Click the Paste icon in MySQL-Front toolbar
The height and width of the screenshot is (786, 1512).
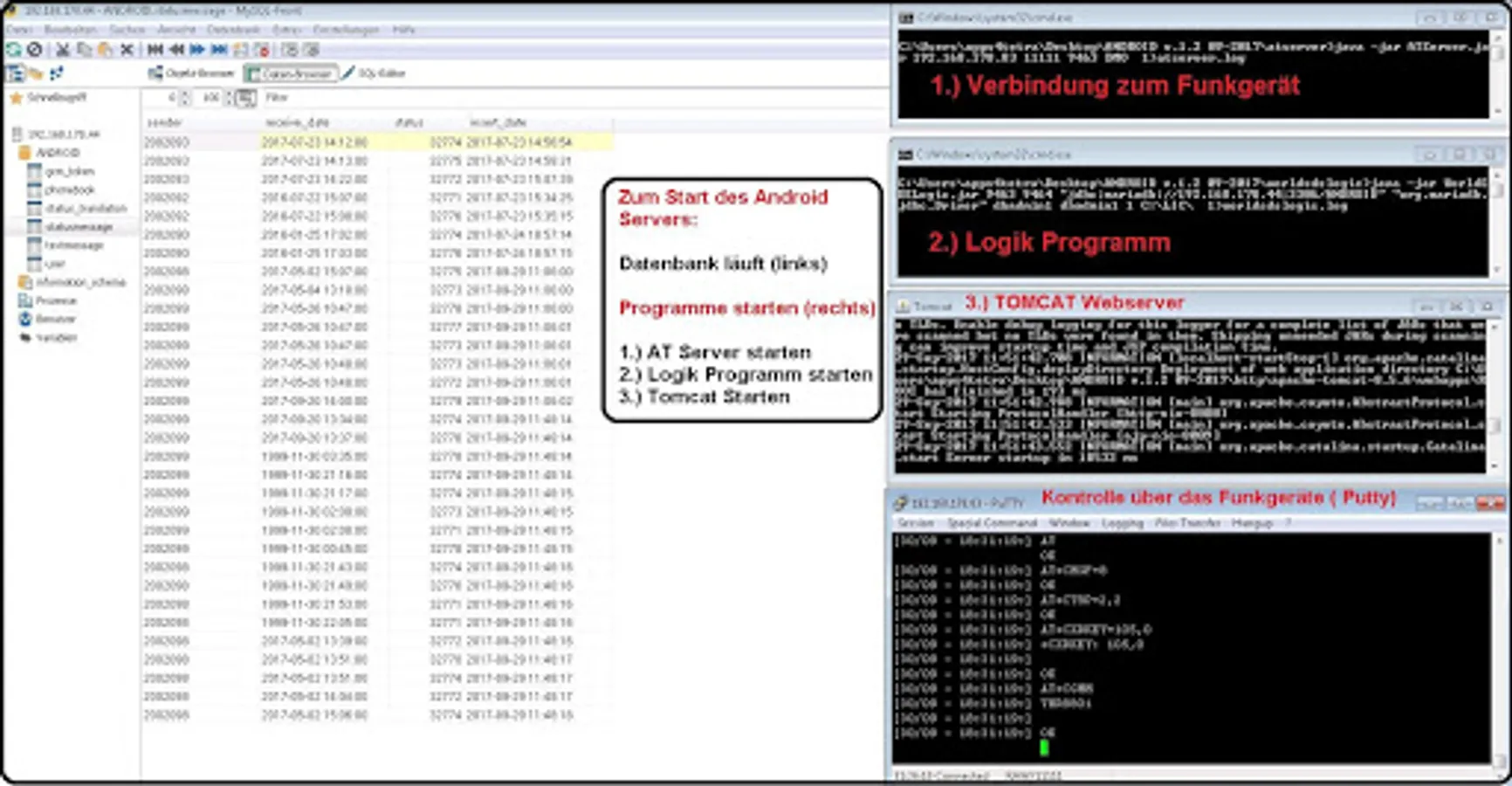point(106,50)
